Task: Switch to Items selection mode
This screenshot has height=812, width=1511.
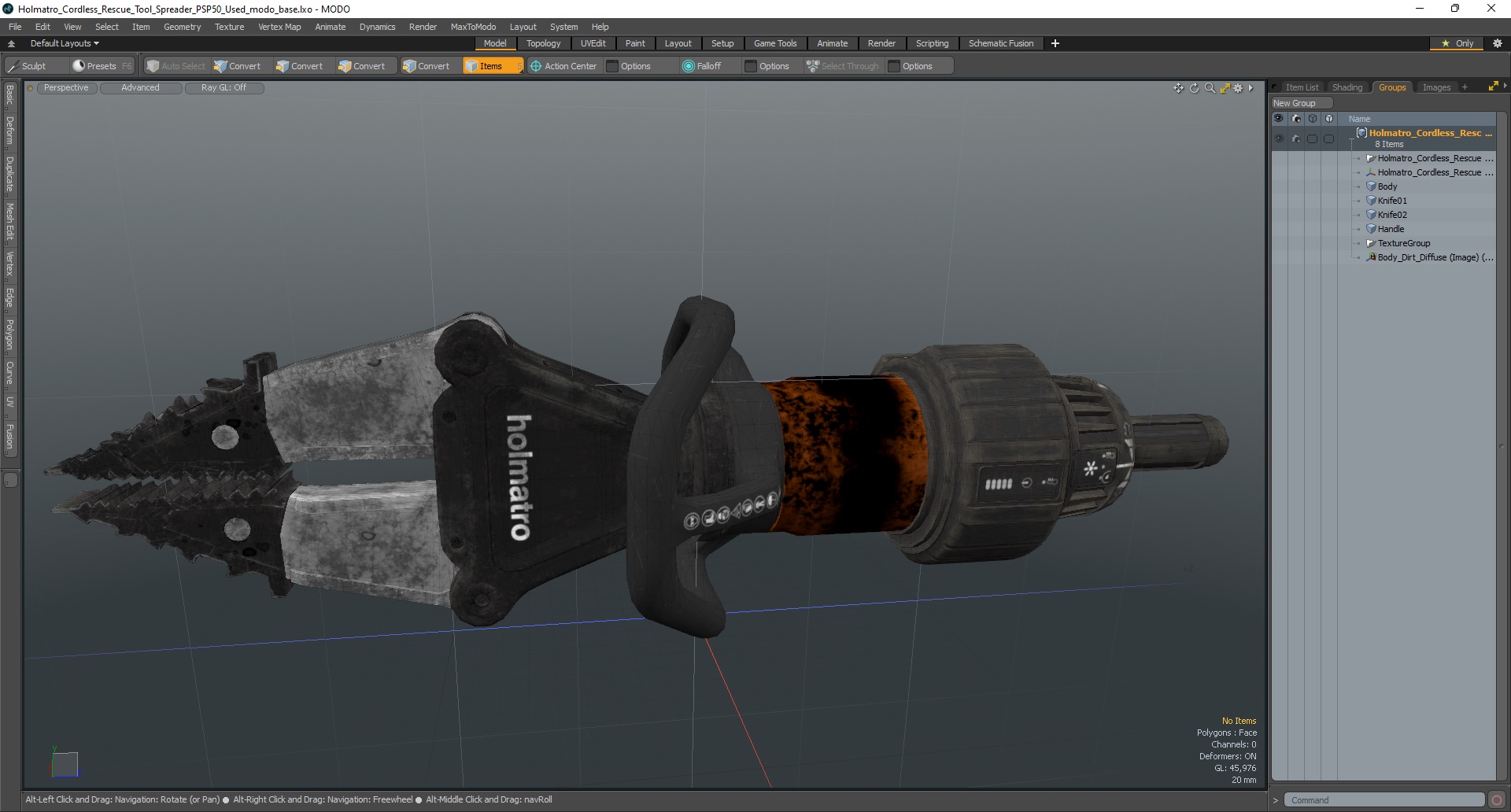Action: [x=493, y=66]
